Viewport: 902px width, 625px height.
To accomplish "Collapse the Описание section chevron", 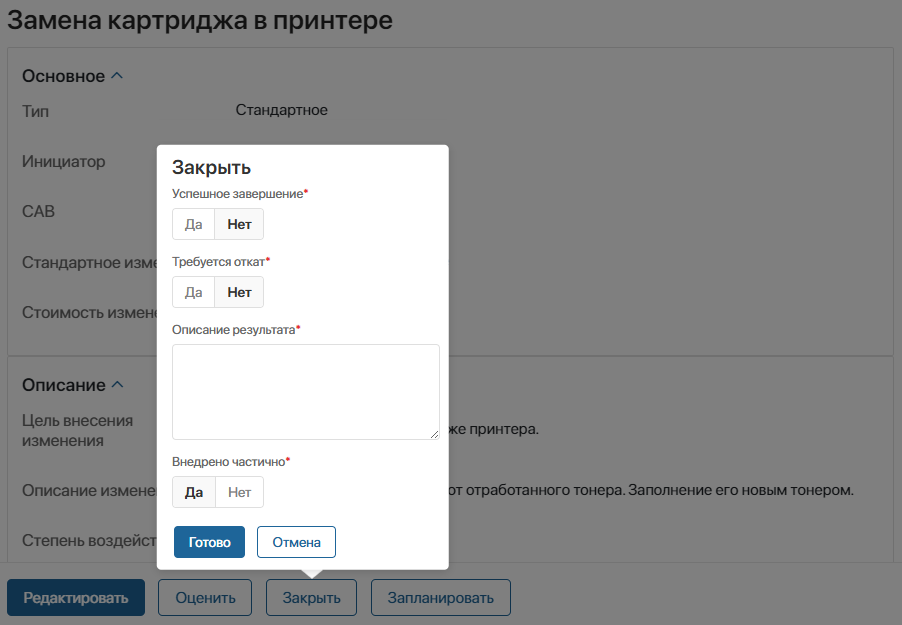I will point(117,384).
